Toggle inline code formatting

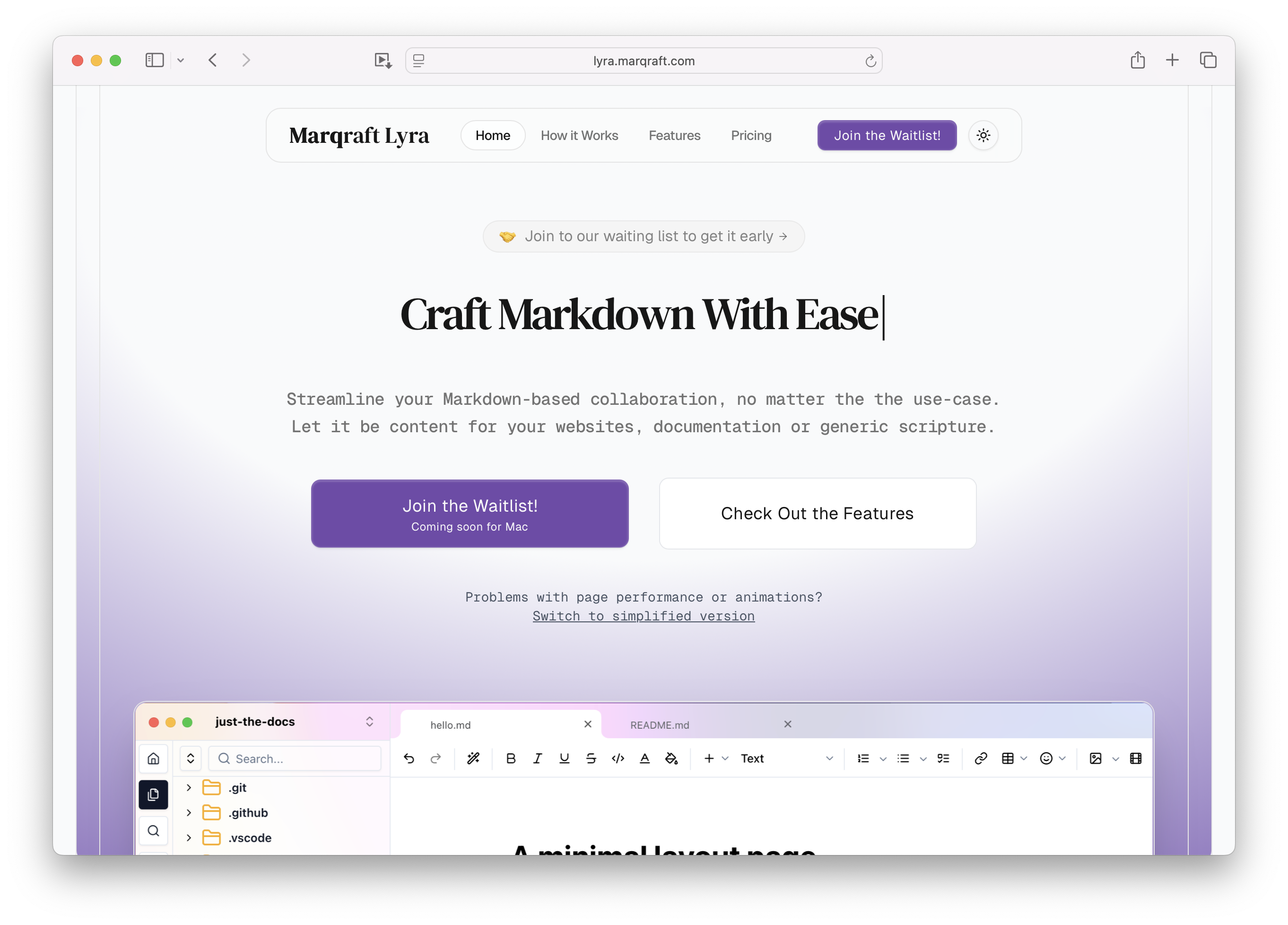coord(618,759)
